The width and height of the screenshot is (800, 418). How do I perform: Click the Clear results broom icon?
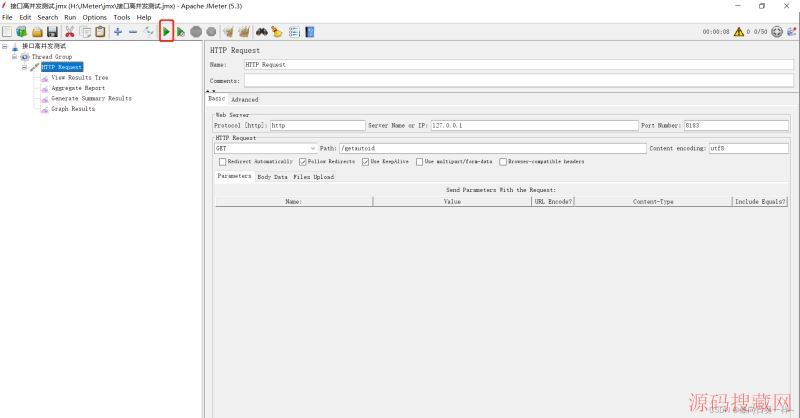coord(228,32)
